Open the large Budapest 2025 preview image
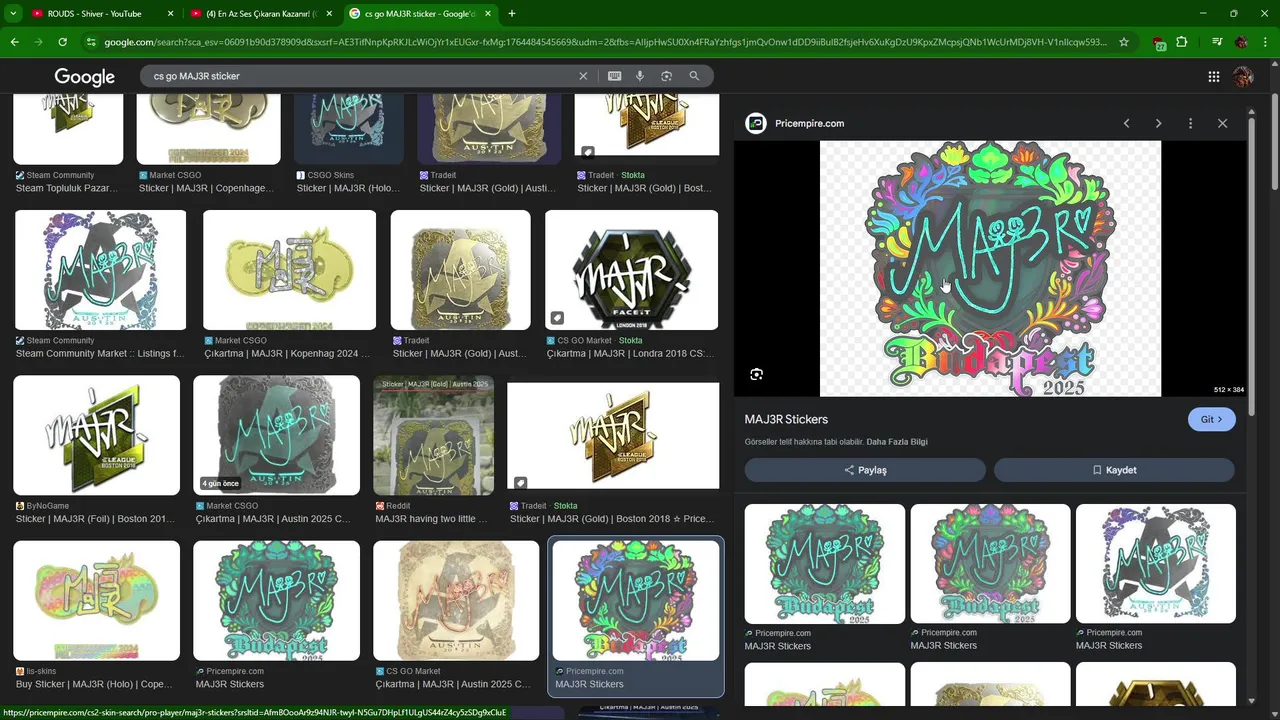The image size is (1280, 720). [x=990, y=268]
